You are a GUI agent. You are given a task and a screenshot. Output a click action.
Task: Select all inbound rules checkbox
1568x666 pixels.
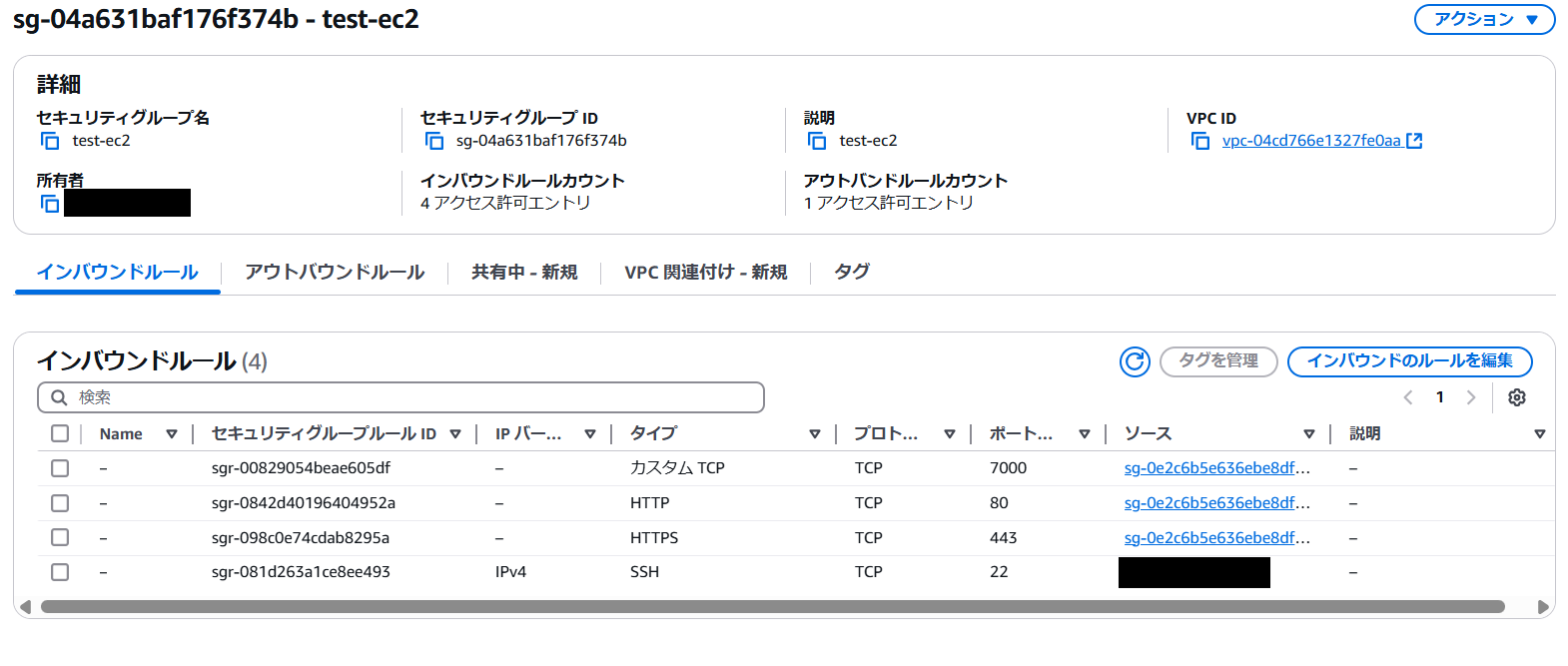coord(60,433)
